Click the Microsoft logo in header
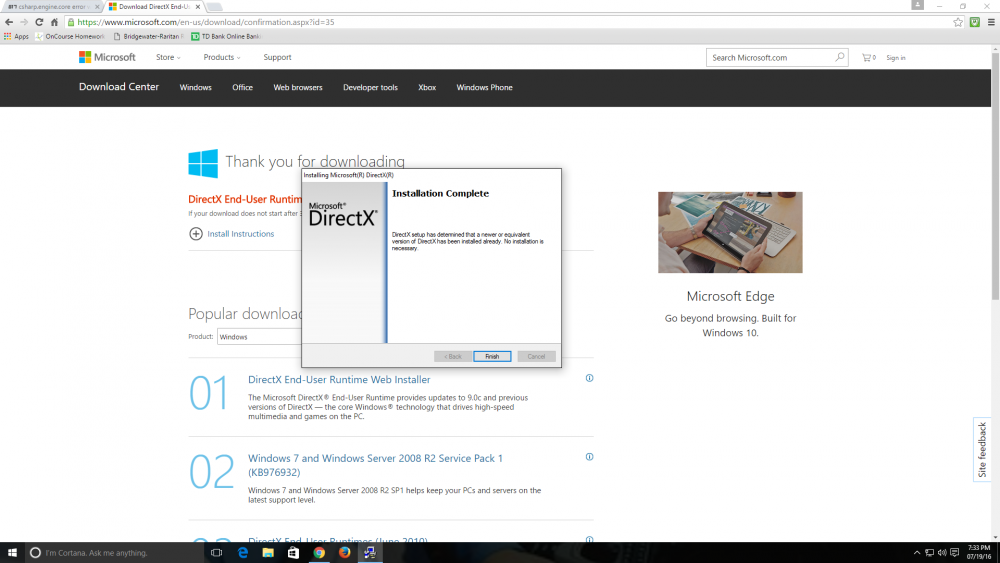The image size is (1000, 563). click(107, 57)
